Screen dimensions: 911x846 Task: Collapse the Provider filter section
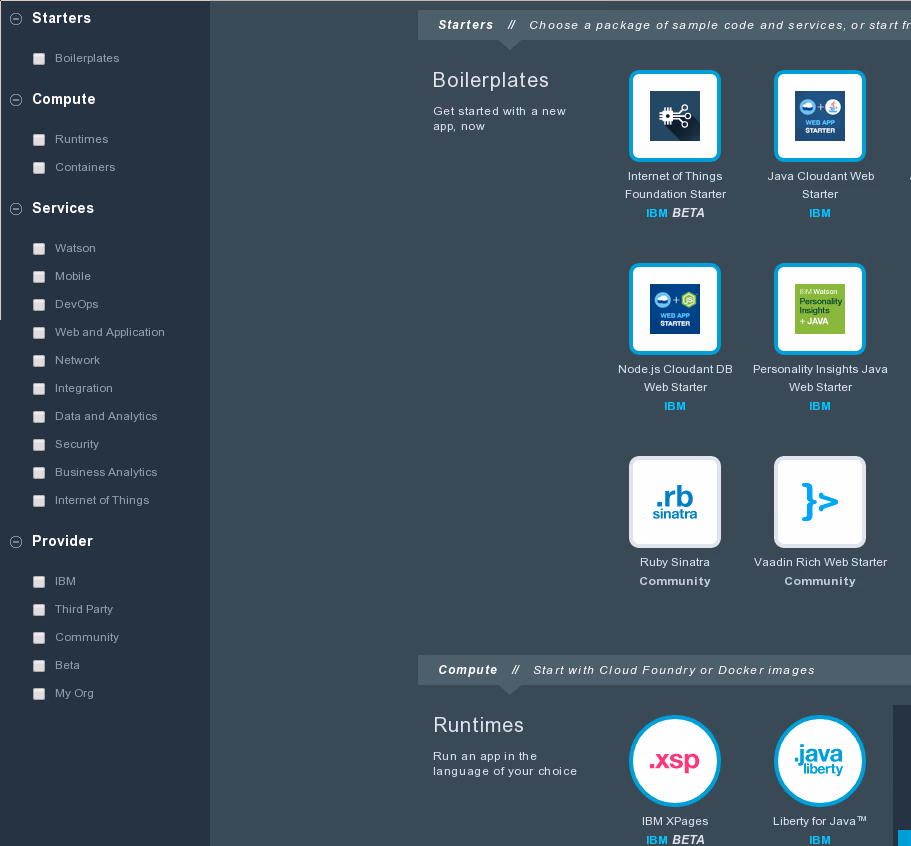tap(15, 542)
